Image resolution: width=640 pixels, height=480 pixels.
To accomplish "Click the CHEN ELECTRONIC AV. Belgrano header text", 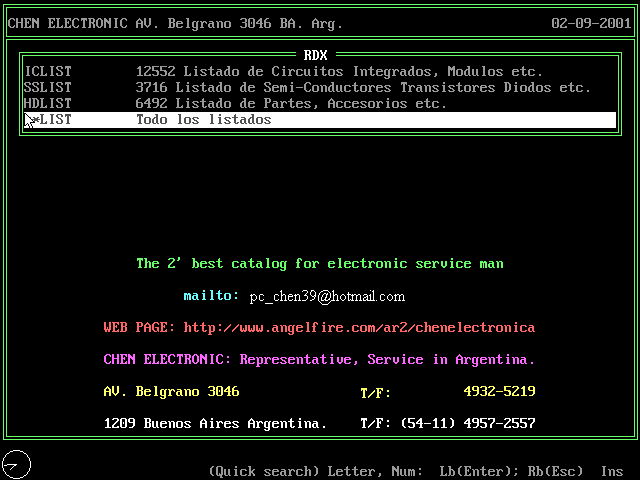I will tap(175, 24).
